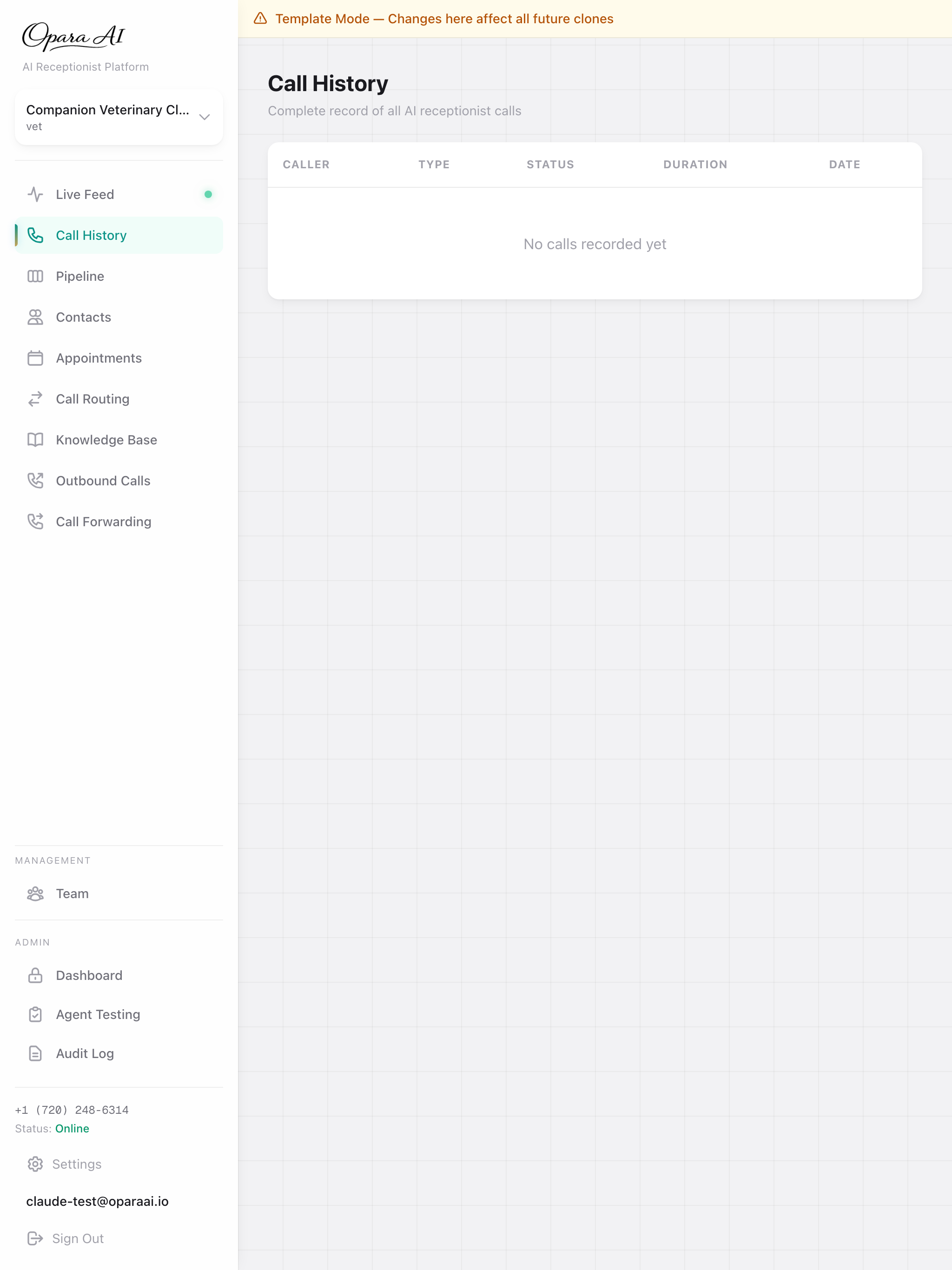952x1270 pixels.
Task: Click the Opara AI logo
Action: (73, 36)
